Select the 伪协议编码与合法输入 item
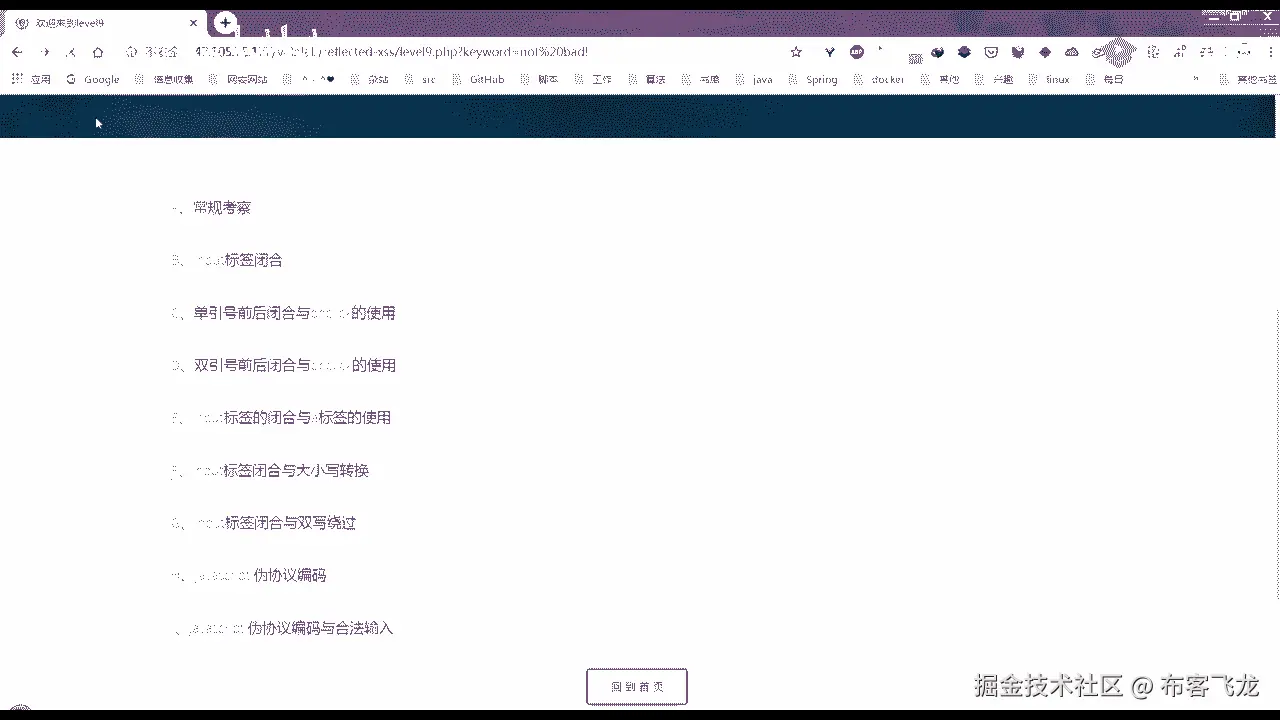The height and width of the screenshot is (720, 1280). click(x=284, y=628)
